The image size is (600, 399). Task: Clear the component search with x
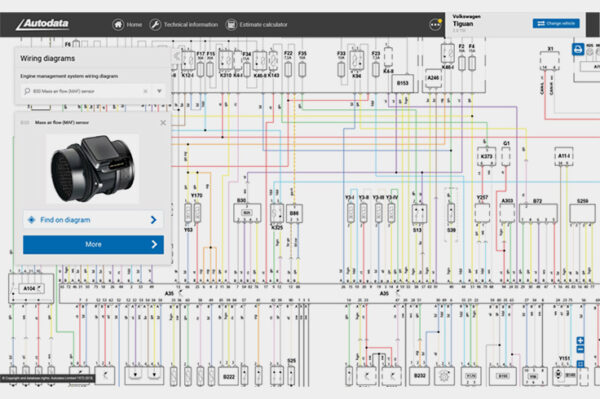pos(145,91)
